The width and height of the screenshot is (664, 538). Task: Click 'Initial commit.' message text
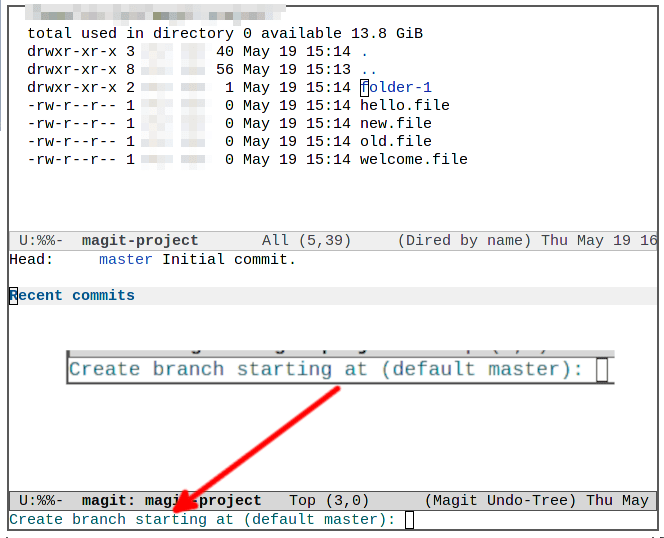tap(229, 259)
